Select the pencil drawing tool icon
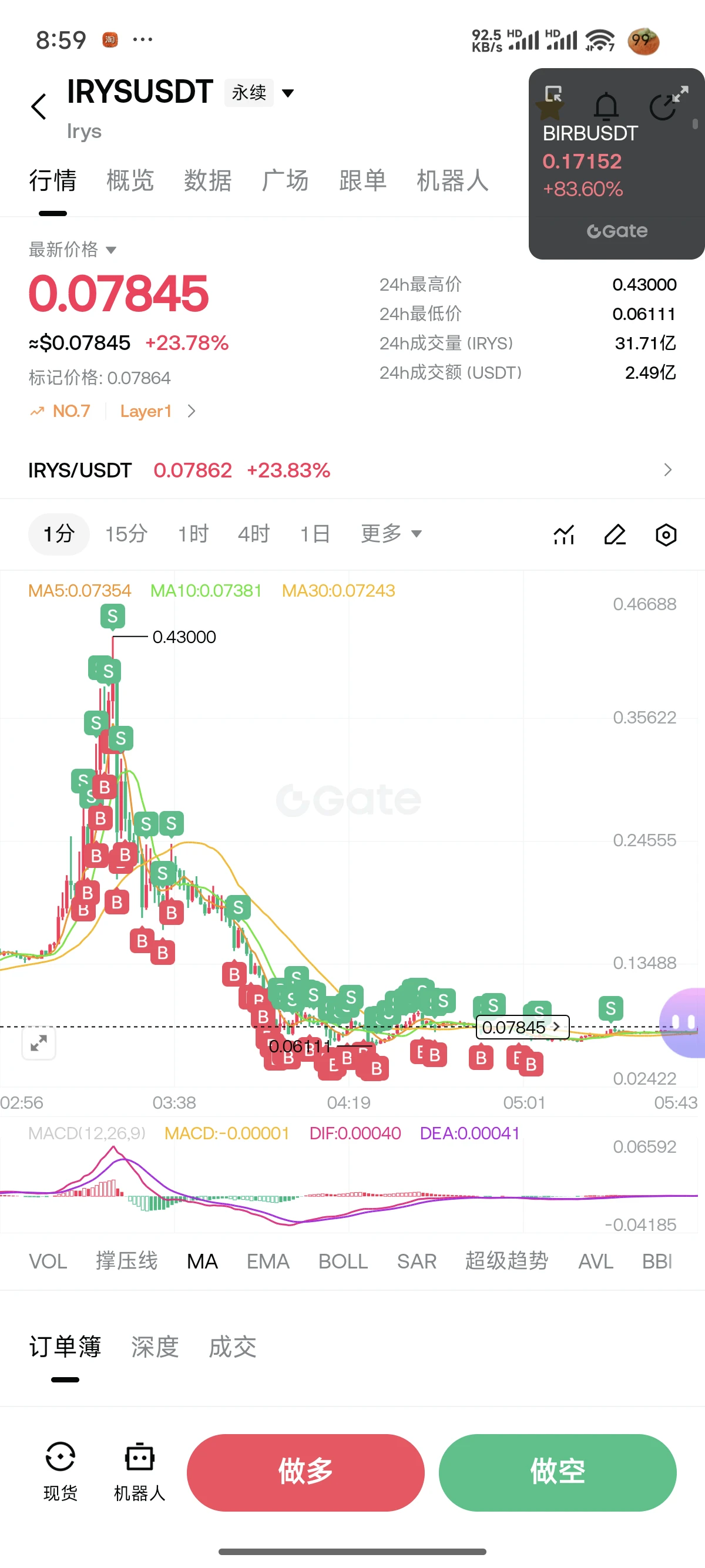 point(615,534)
